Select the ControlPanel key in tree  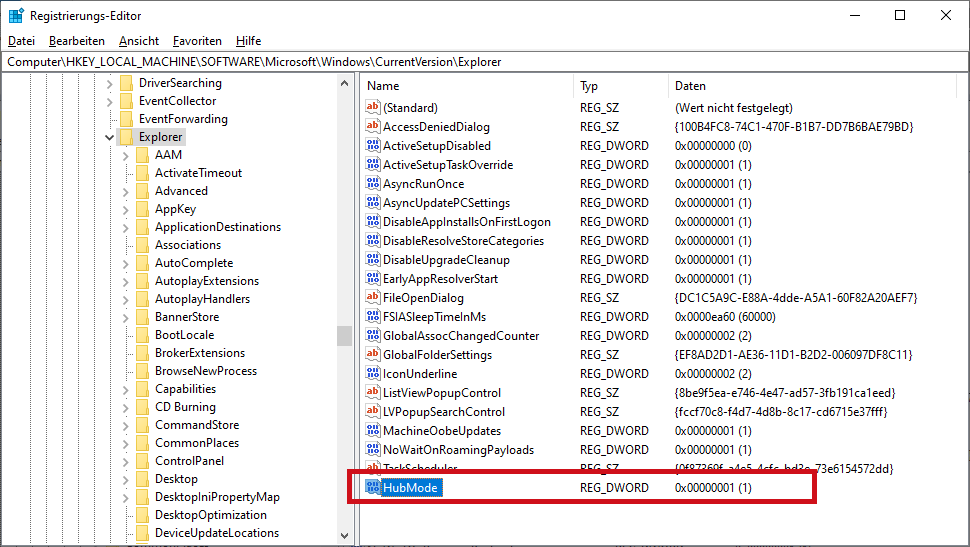coord(189,460)
